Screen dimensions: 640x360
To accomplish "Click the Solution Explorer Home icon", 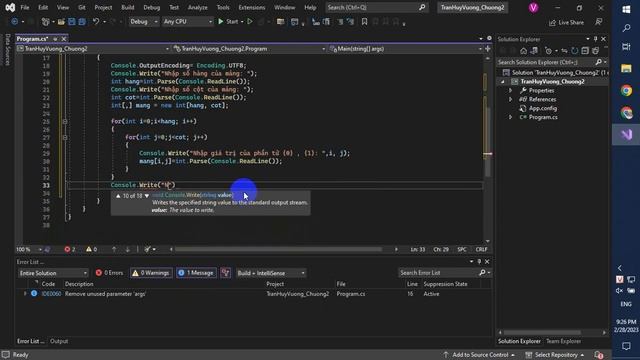I will coord(523,51).
